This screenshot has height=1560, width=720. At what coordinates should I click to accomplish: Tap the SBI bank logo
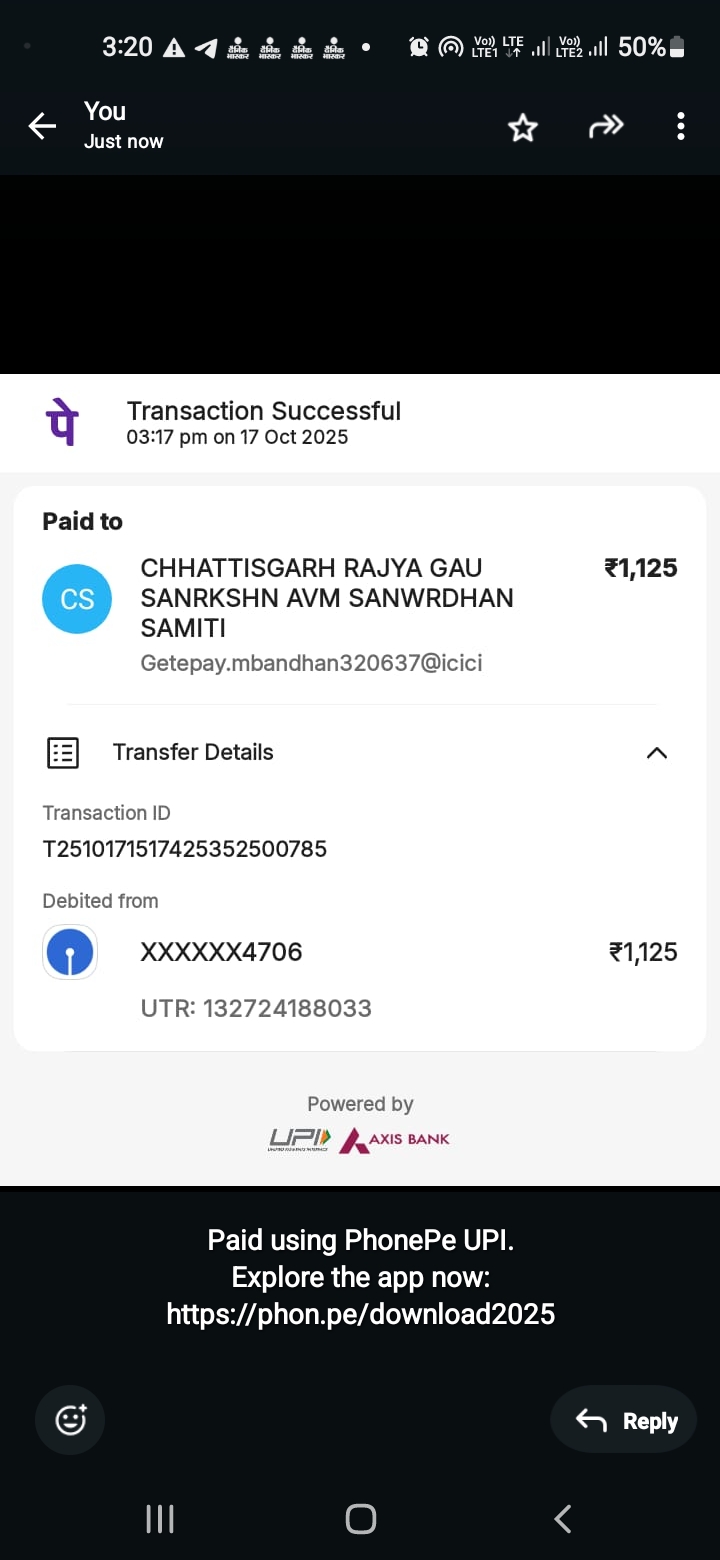tap(70, 952)
